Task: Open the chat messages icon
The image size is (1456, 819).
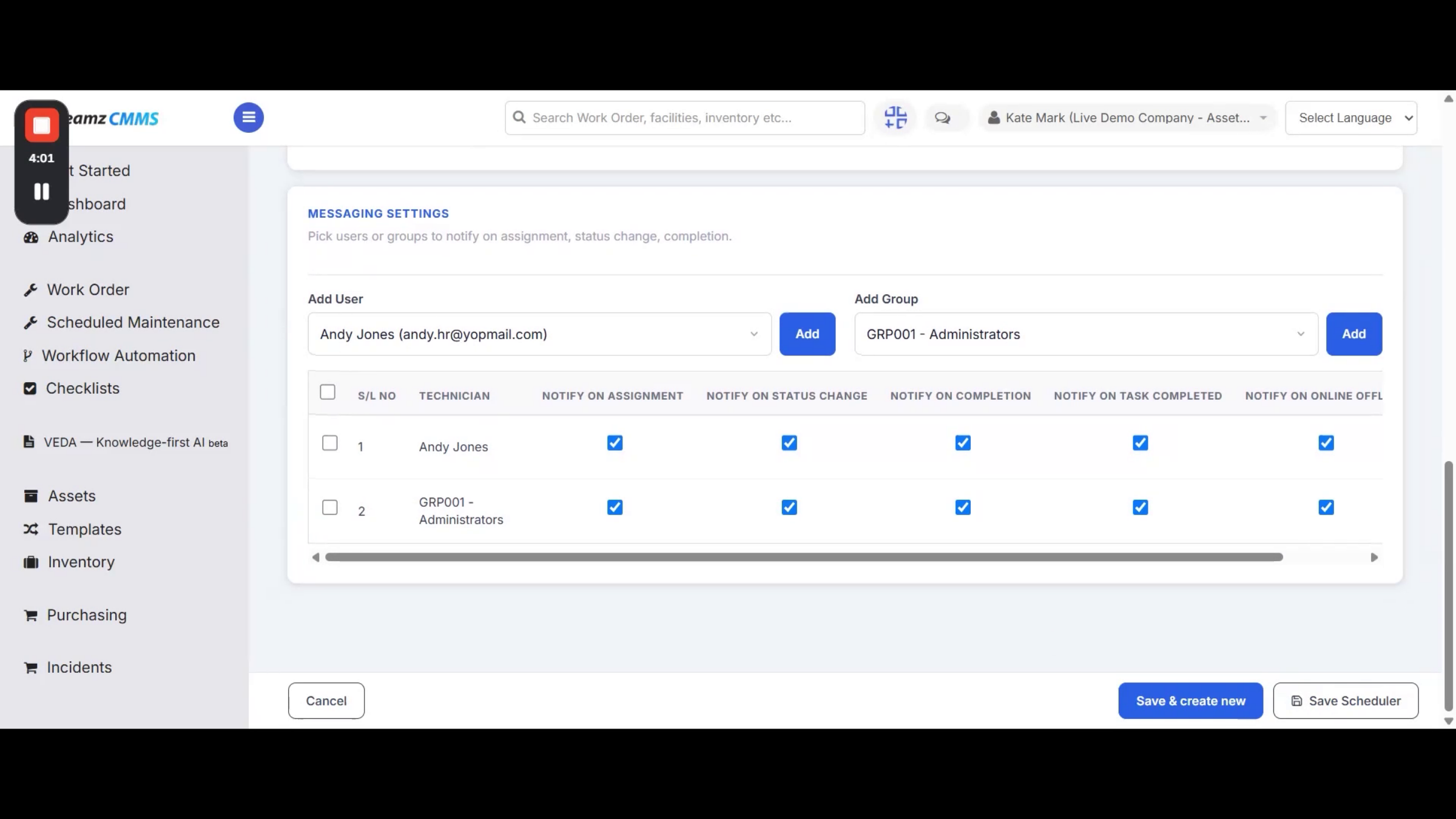Action: [x=942, y=118]
